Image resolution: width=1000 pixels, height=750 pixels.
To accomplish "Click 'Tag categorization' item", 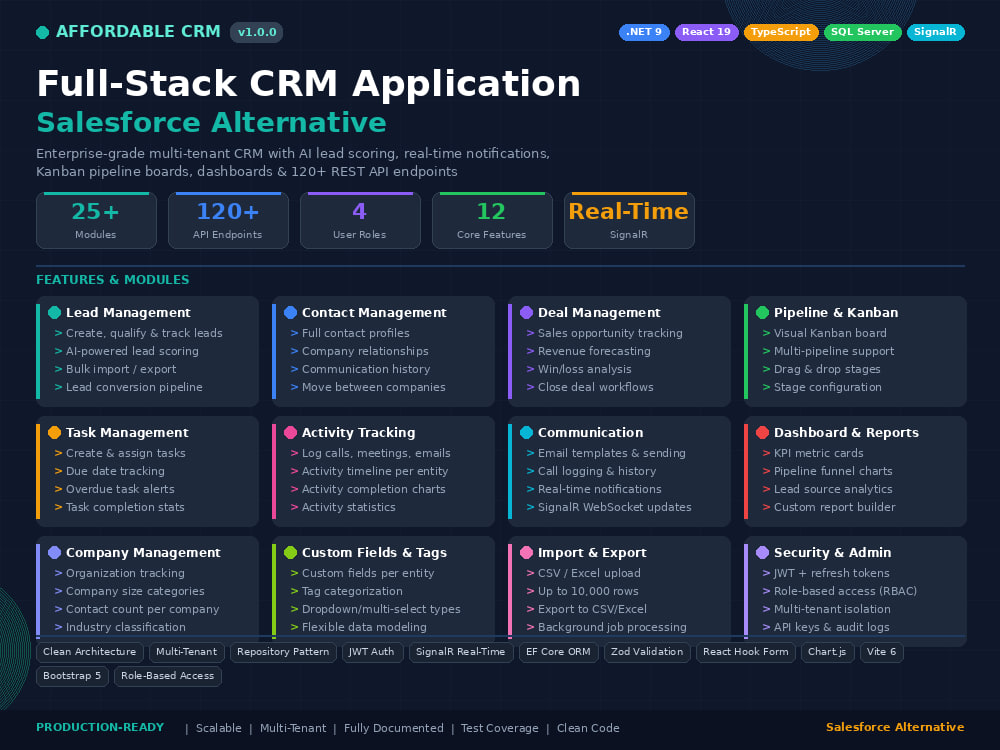I will pos(352,591).
